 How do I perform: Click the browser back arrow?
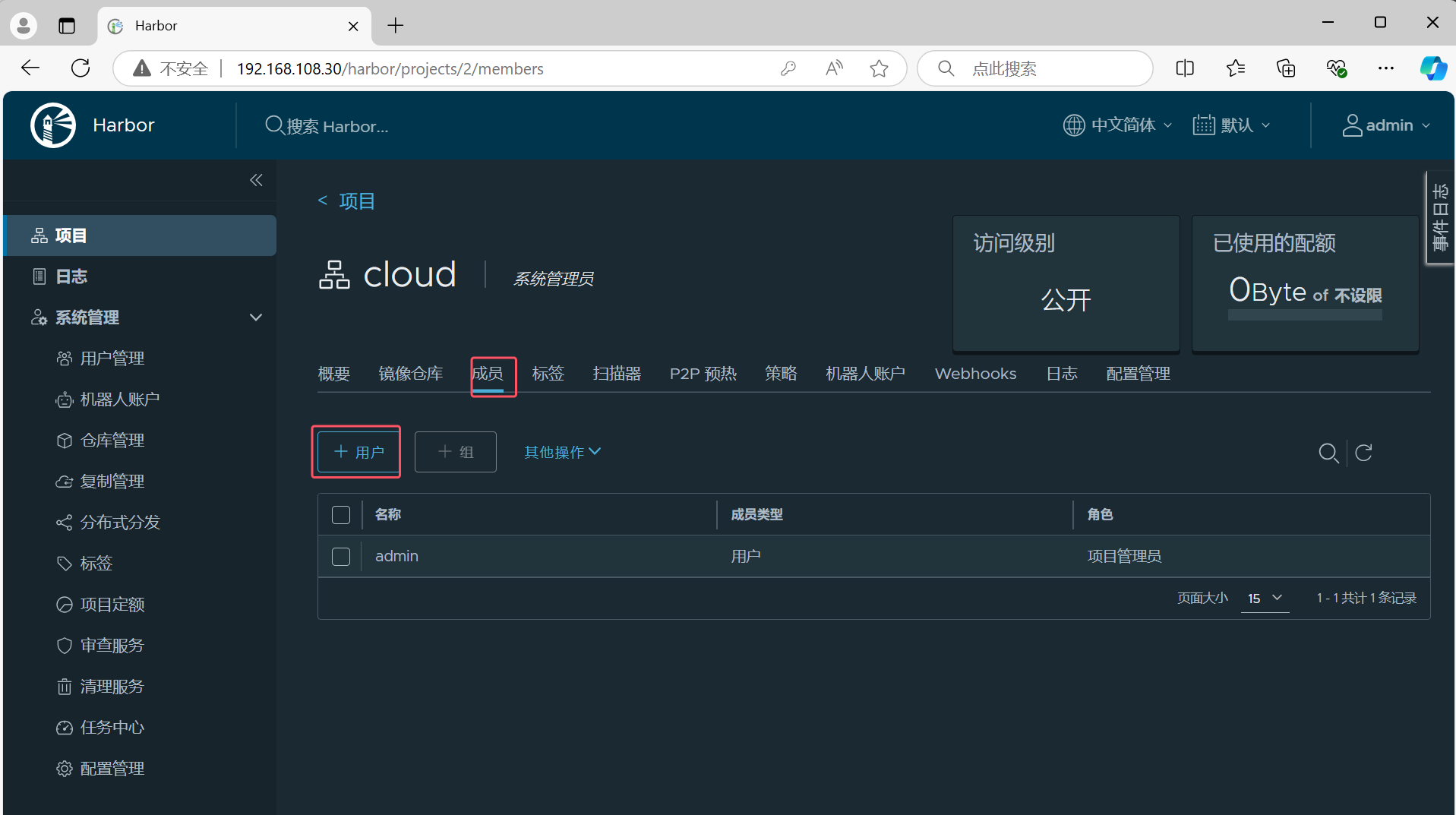point(30,68)
